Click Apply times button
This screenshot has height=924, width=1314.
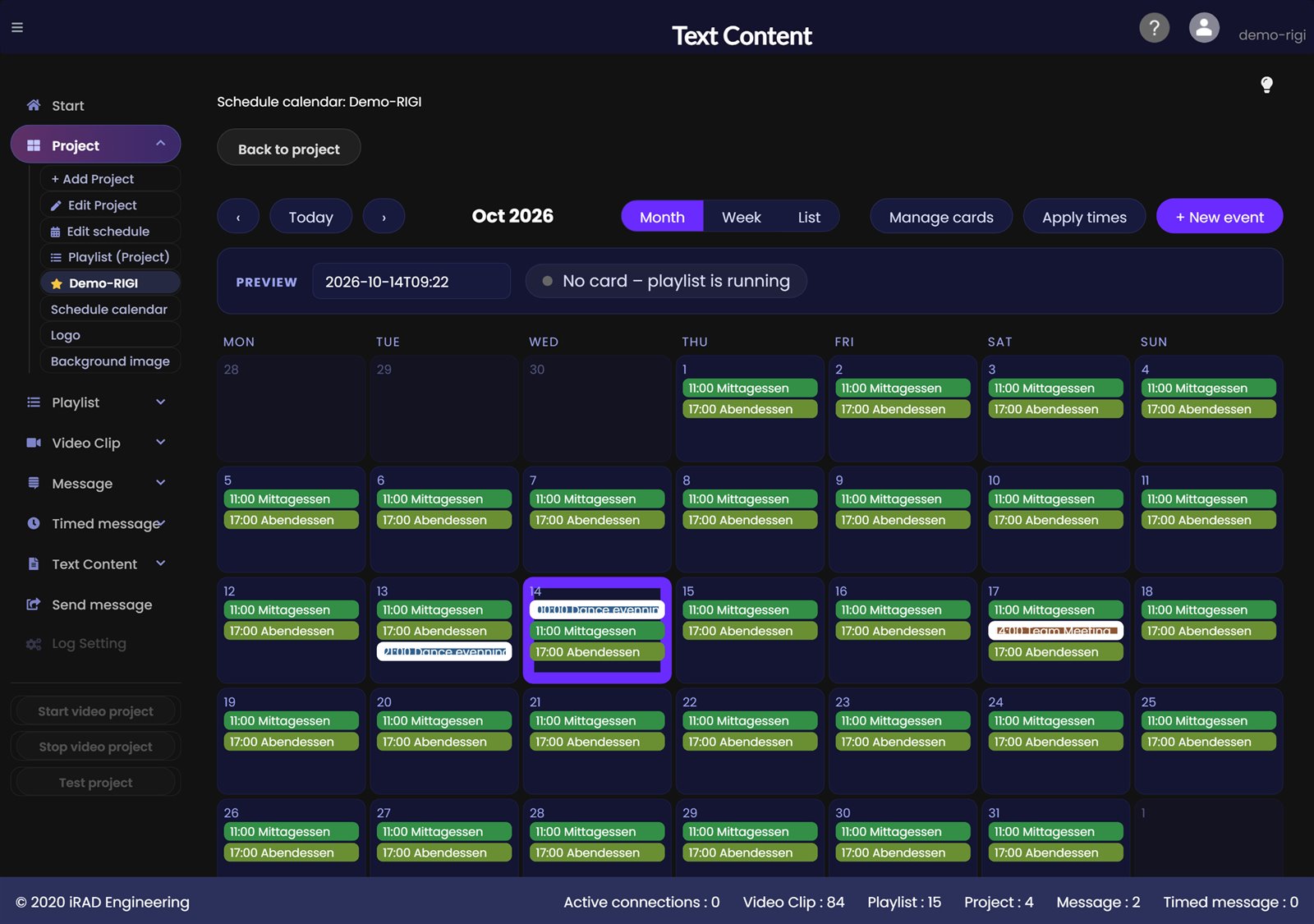click(x=1084, y=217)
